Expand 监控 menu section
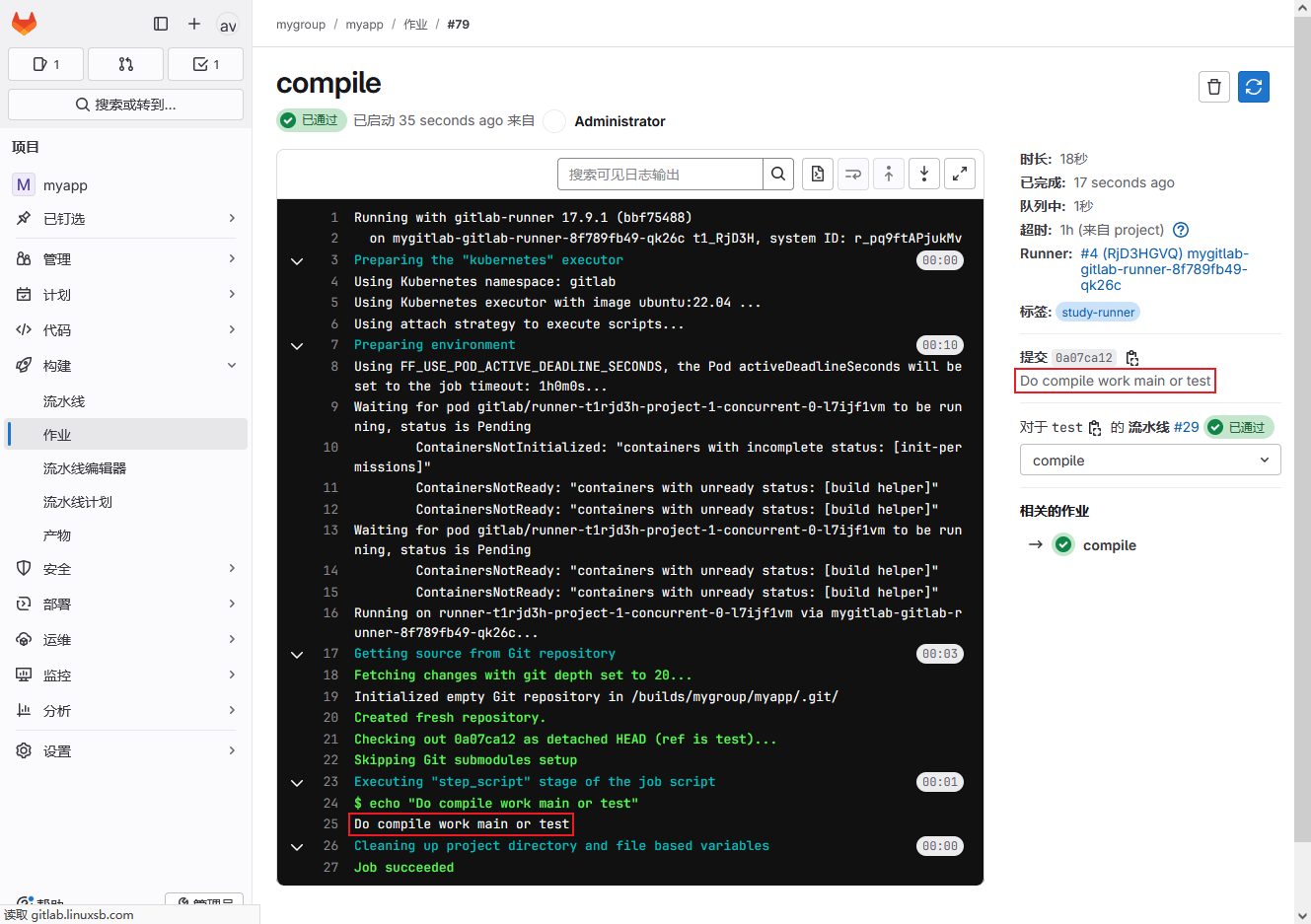The height and width of the screenshot is (924, 1311). [x=125, y=675]
